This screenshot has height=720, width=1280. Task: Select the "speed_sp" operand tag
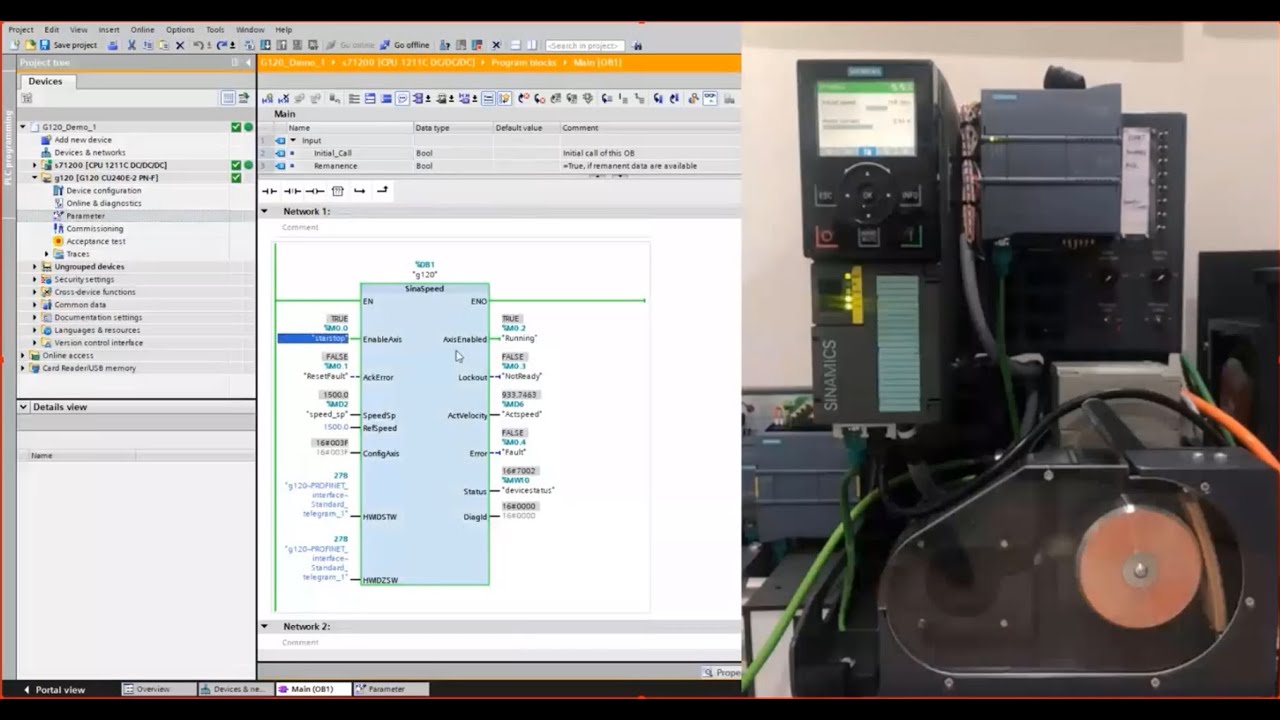(328, 414)
